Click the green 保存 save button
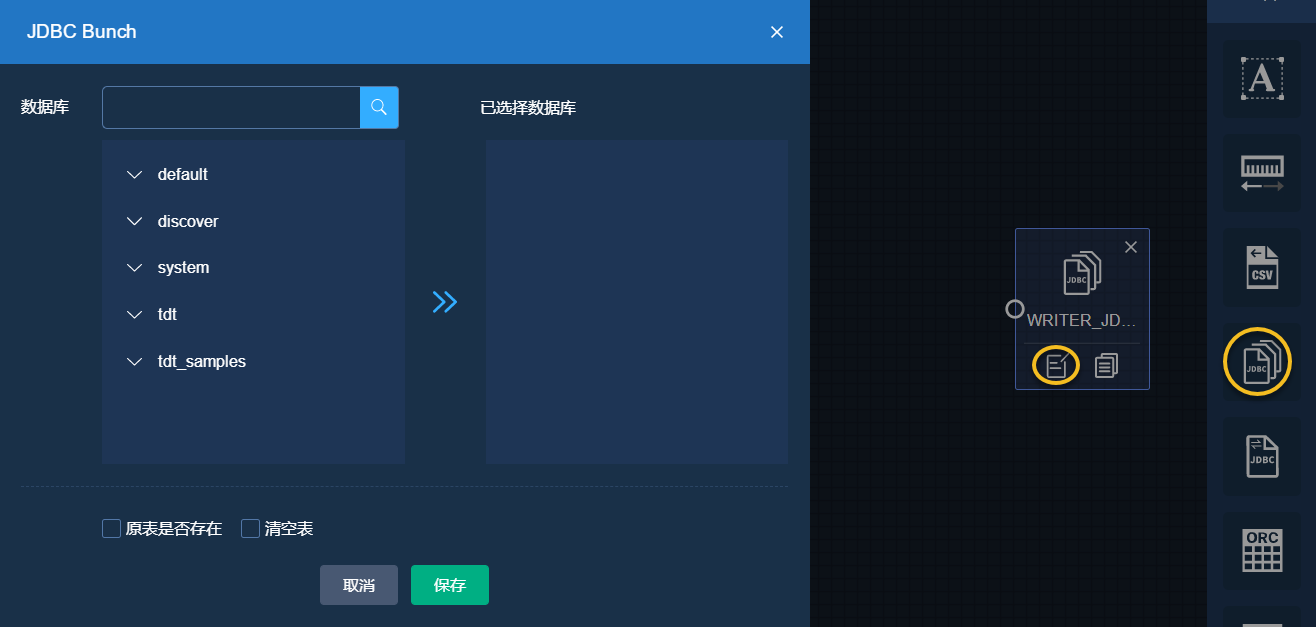Viewport: 1316px width, 627px height. point(450,585)
